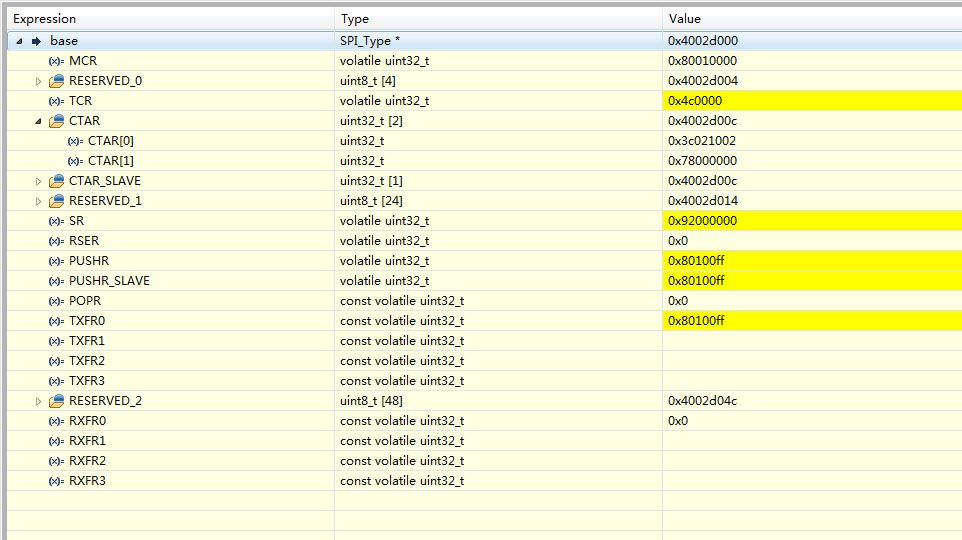This screenshot has width=962, height=540.
Task: Click the TXFR1 variable icon
Action: [56, 341]
